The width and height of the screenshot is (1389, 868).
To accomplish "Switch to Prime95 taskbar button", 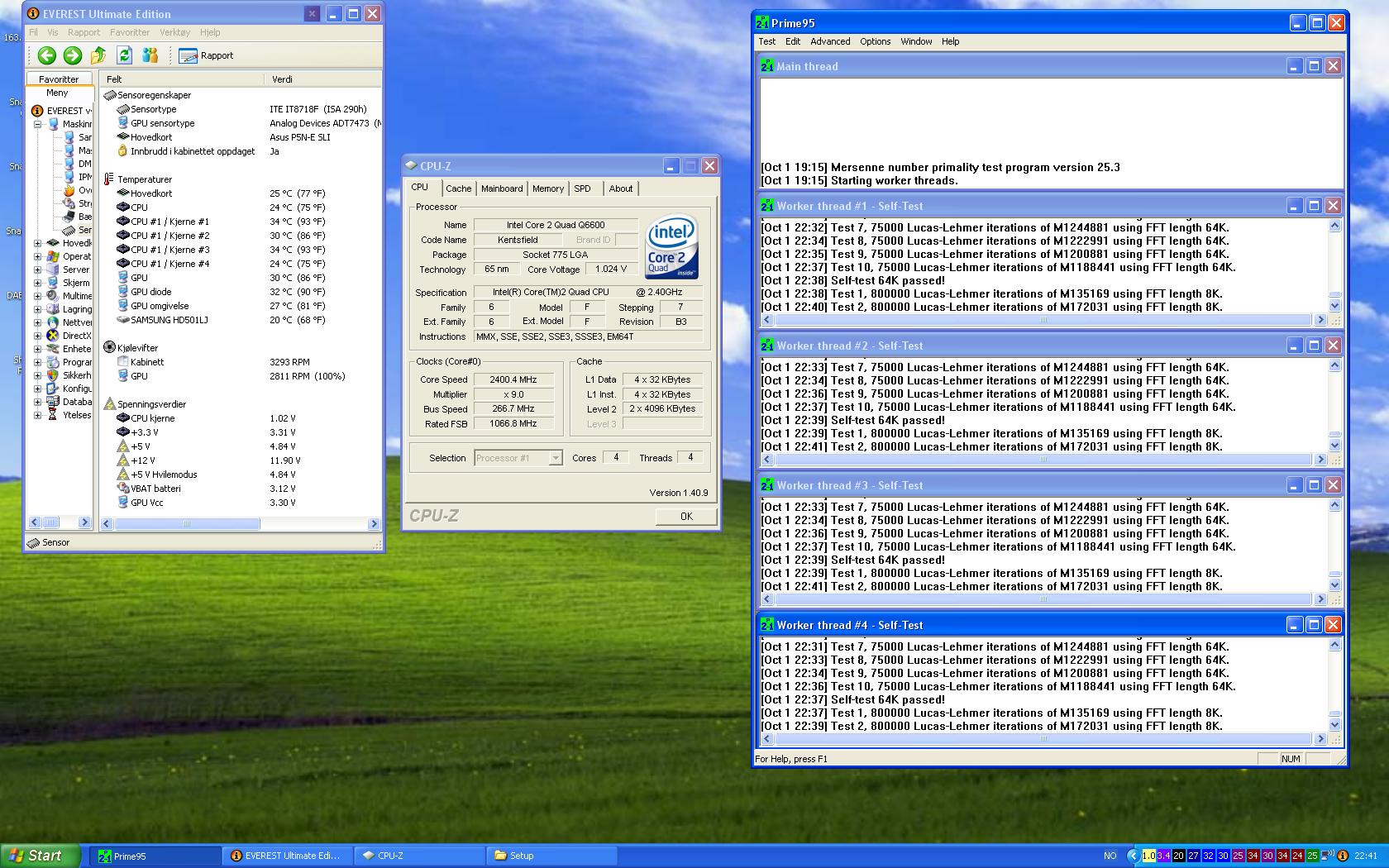I will (155, 856).
